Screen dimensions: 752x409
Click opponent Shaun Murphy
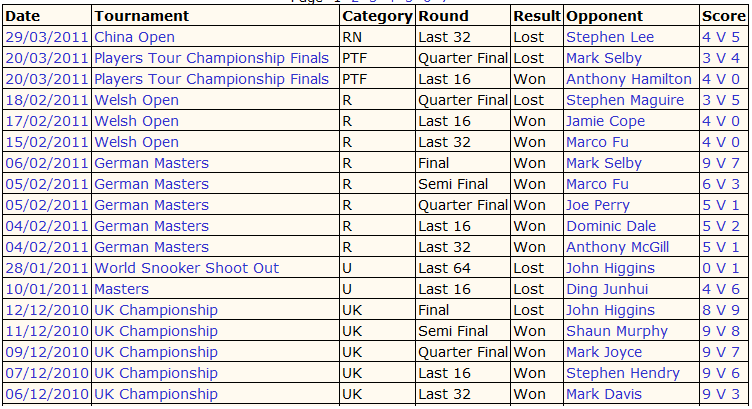617,331
